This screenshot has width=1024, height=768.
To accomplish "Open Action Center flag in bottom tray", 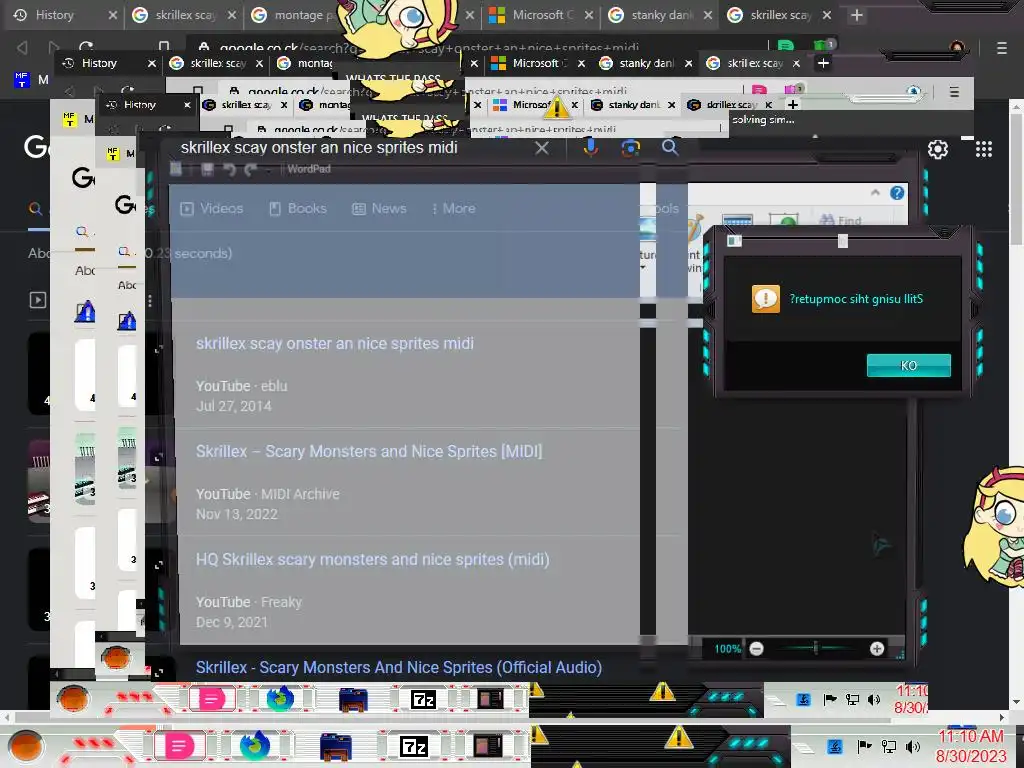I will 864,746.
